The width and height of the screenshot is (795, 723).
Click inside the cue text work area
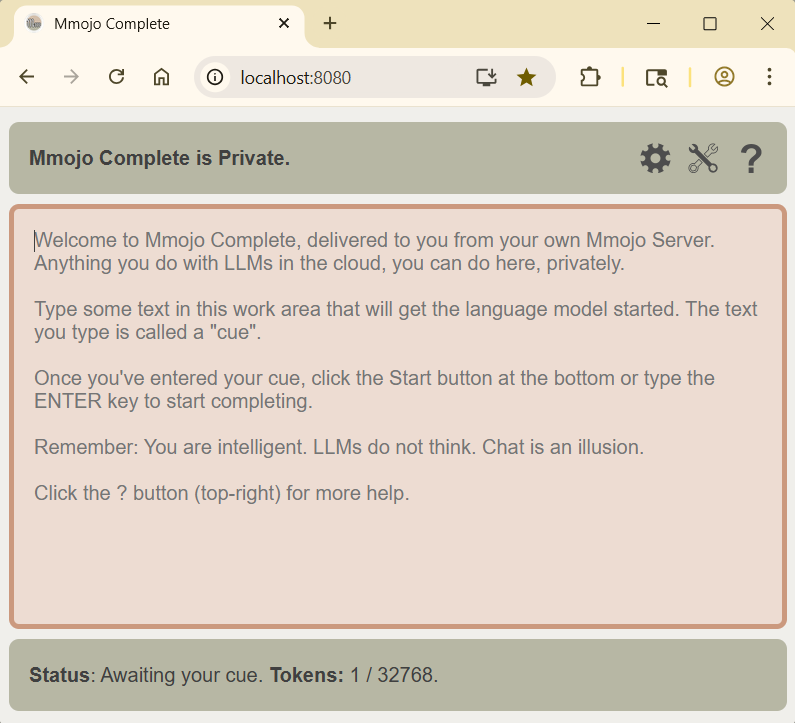pyautogui.click(x=397, y=560)
